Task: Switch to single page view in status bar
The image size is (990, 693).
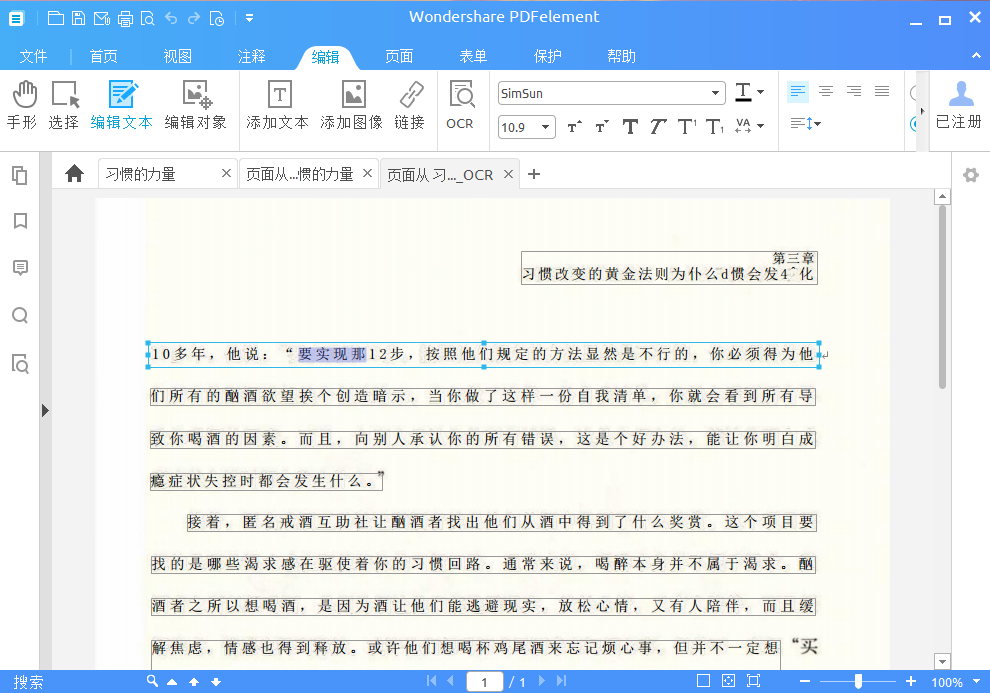Action: pyautogui.click(x=703, y=680)
